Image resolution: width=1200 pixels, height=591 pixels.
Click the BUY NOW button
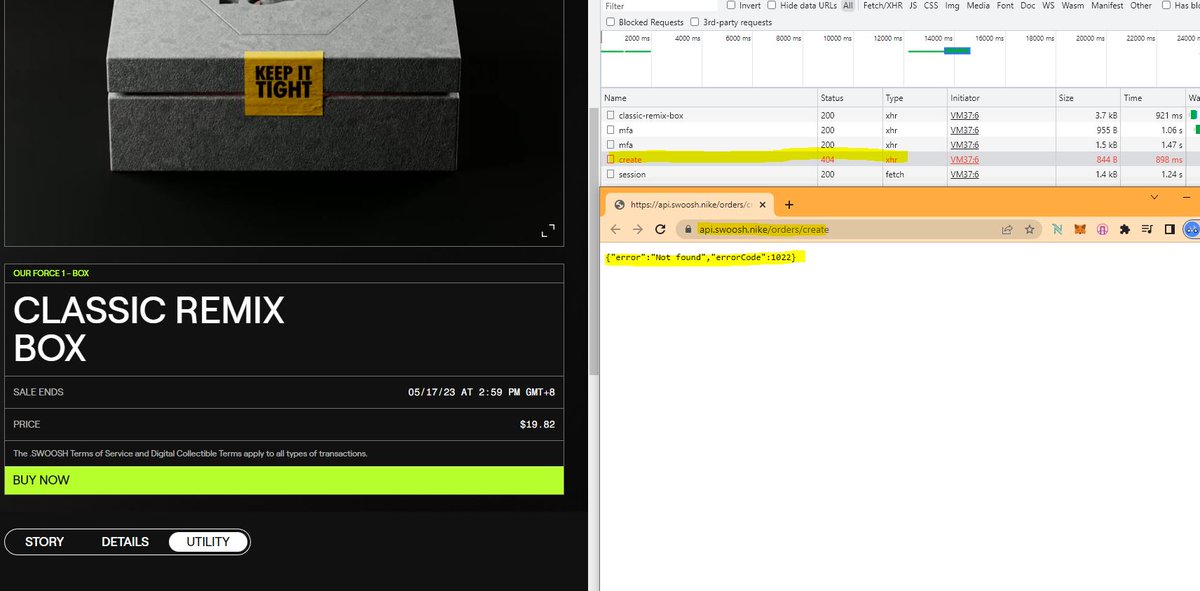click(x=284, y=480)
